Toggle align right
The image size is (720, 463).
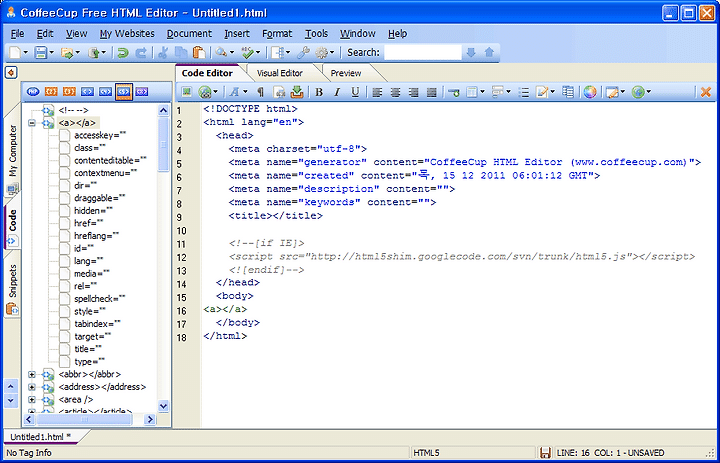414,92
